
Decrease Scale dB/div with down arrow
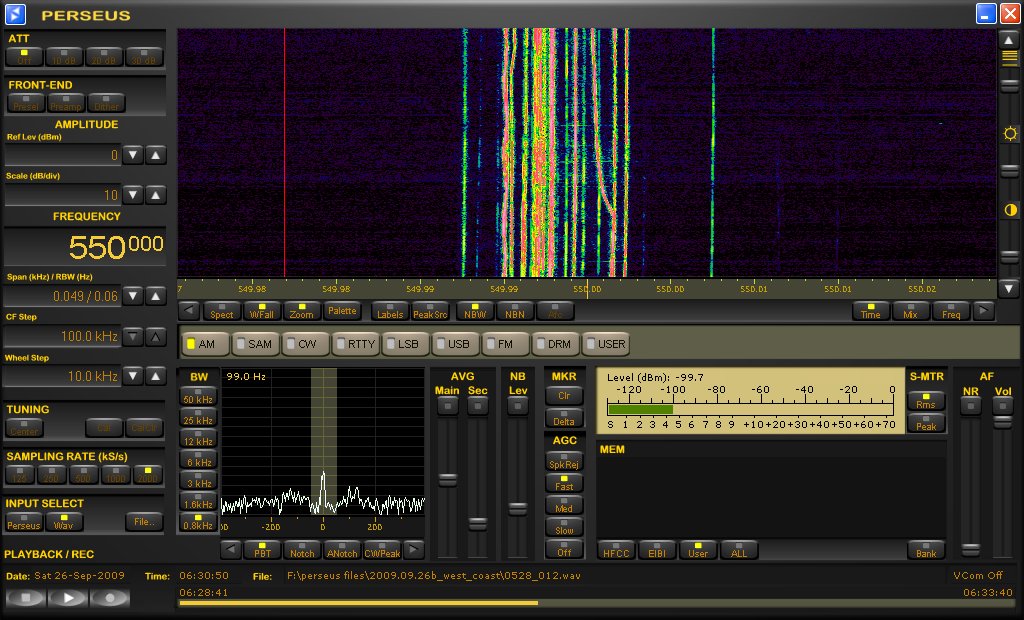pyautogui.click(x=133, y=195)
